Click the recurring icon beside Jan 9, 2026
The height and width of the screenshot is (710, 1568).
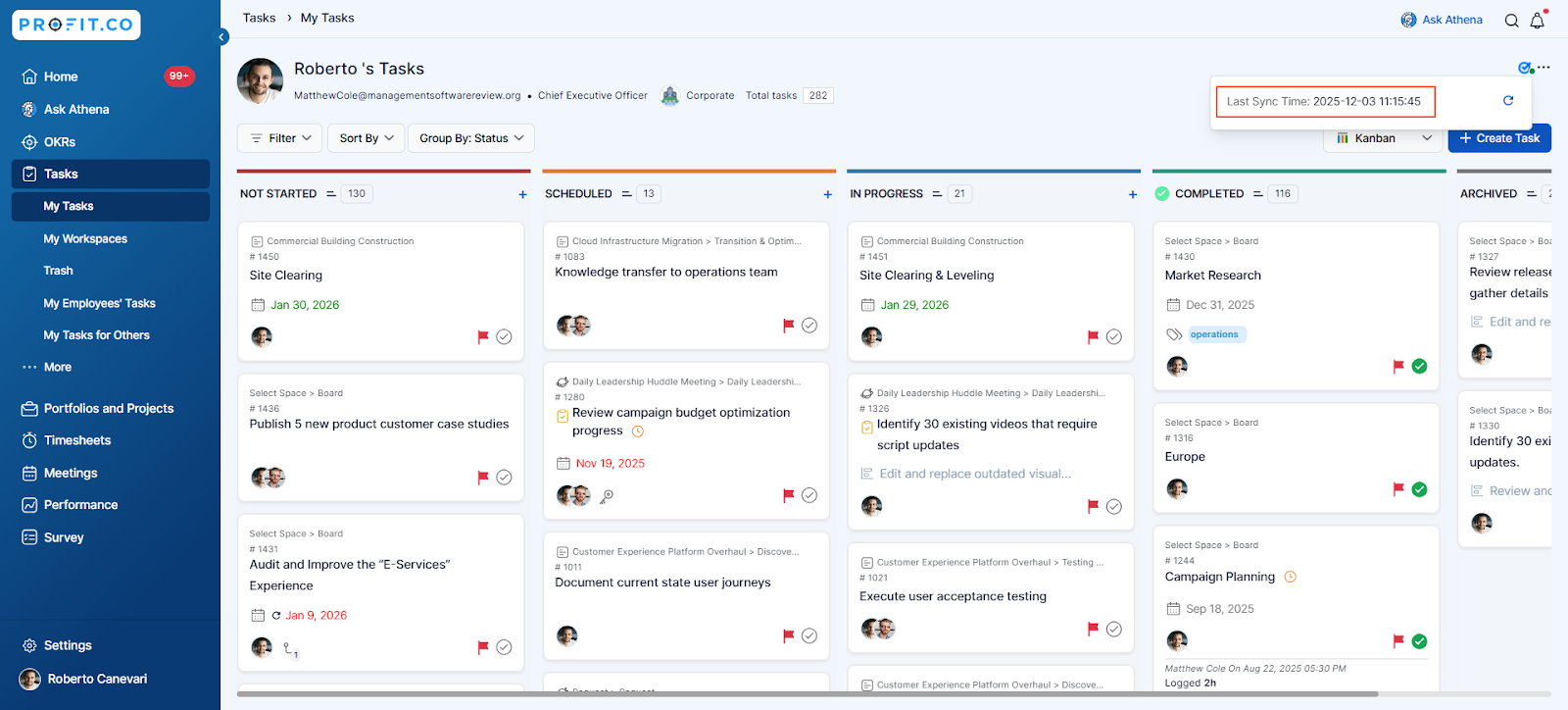coord(276,616)
